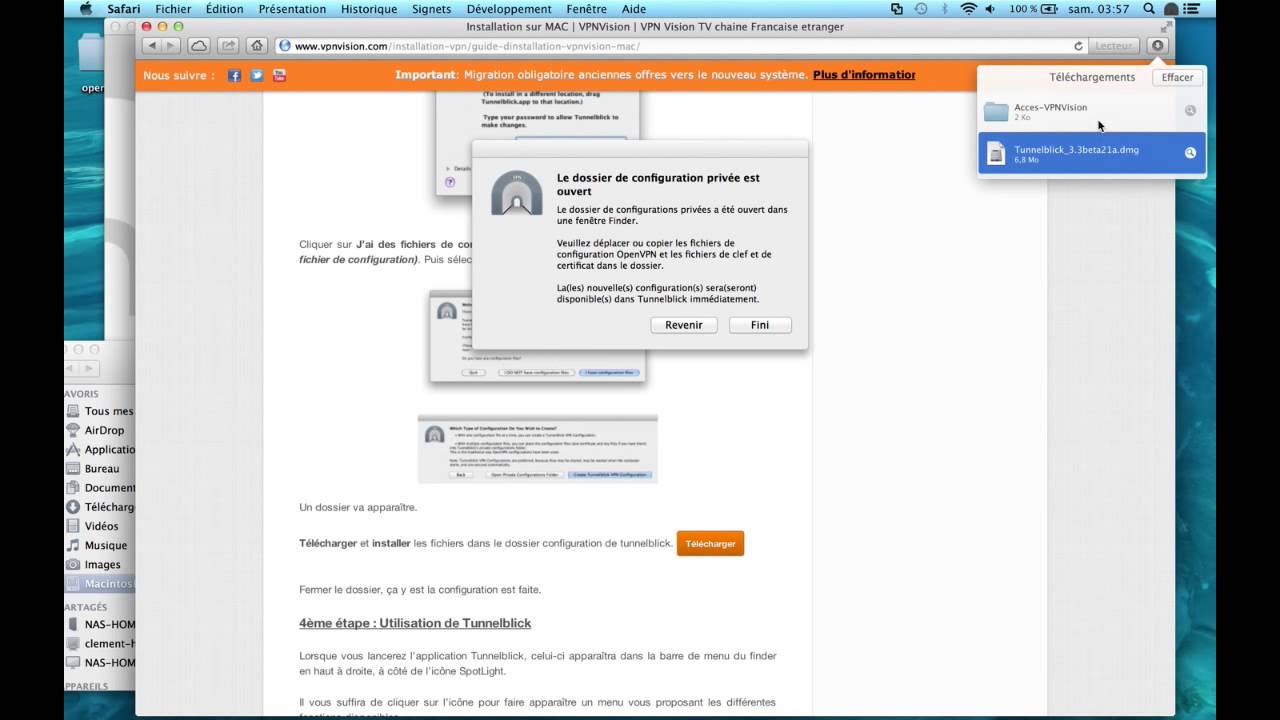Select Applications in the Finder sidebar
Viewport: 1280px width, 720px height.
pos(100,449)
